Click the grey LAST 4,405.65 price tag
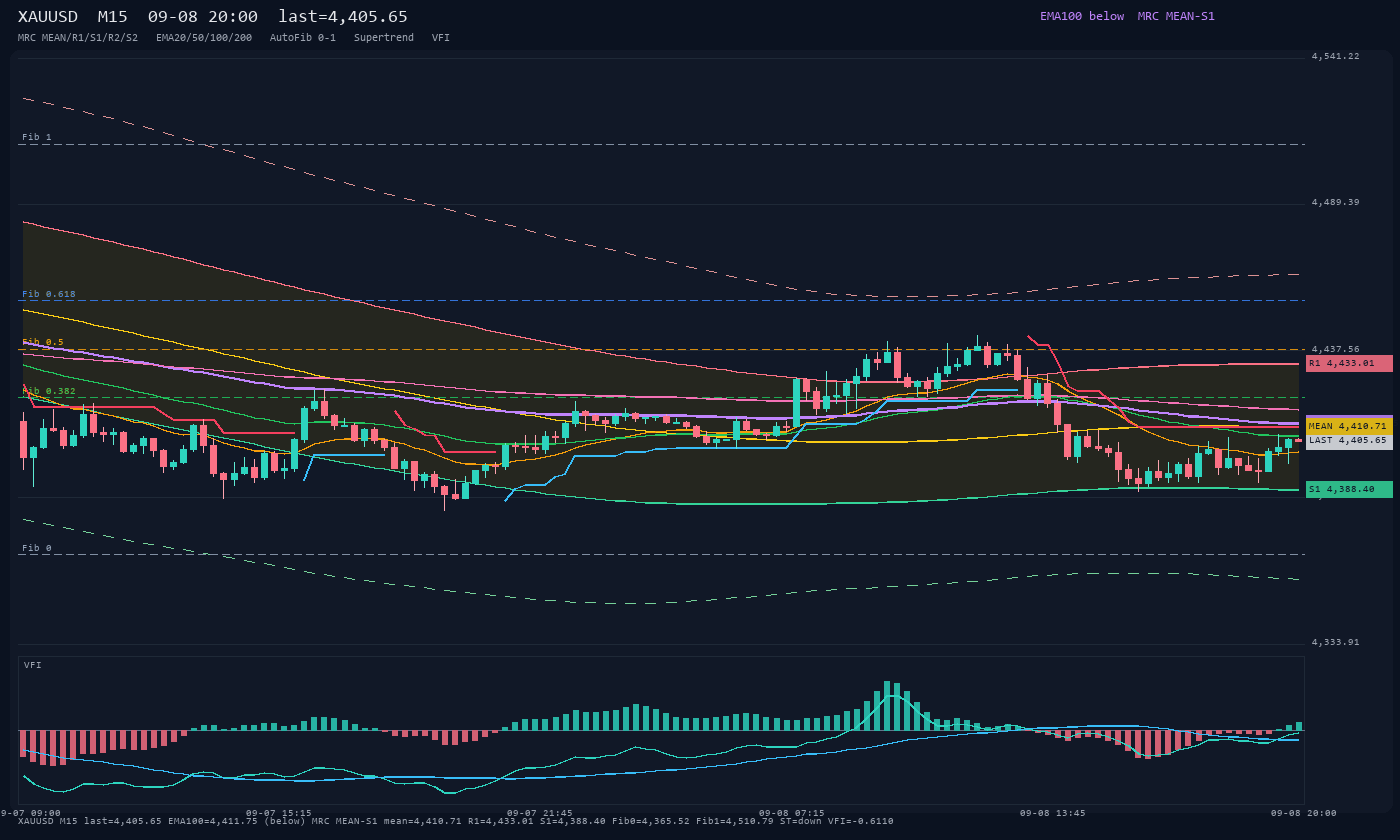The width and height of the screenshot is (1400, 840). (x=1349, y=441)
